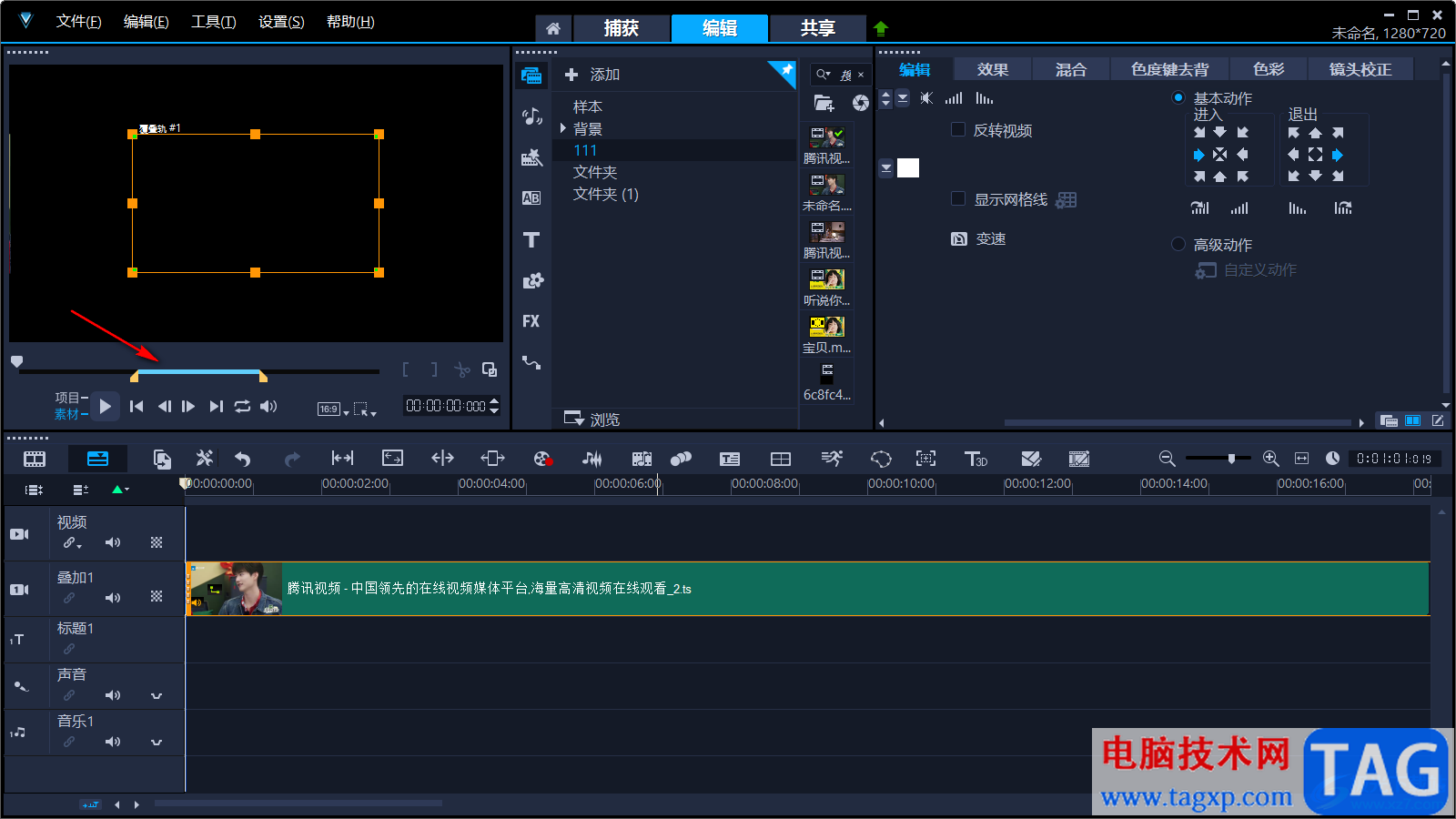The image size is (1456, 819).
Task: Select the 高级动作 radio button
Action: (x=1178, y=245)
